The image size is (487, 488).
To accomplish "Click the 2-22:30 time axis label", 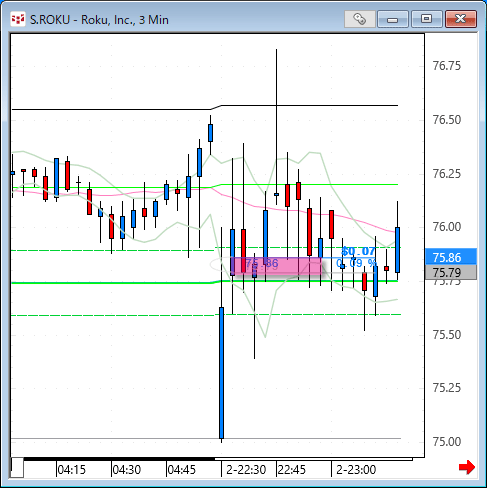I will point(246,470).
